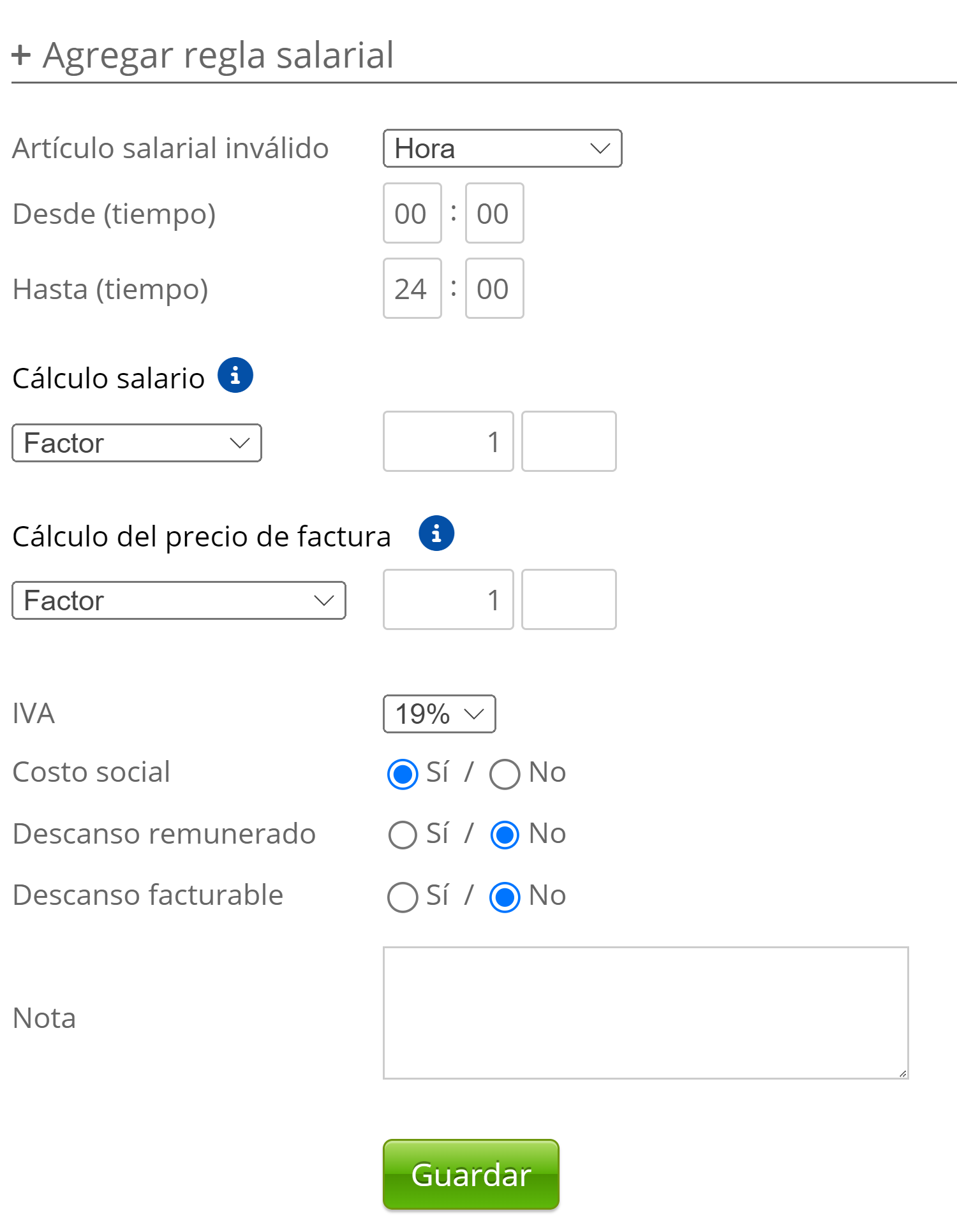
Task: Select No for Costo social
Action: 505,774
